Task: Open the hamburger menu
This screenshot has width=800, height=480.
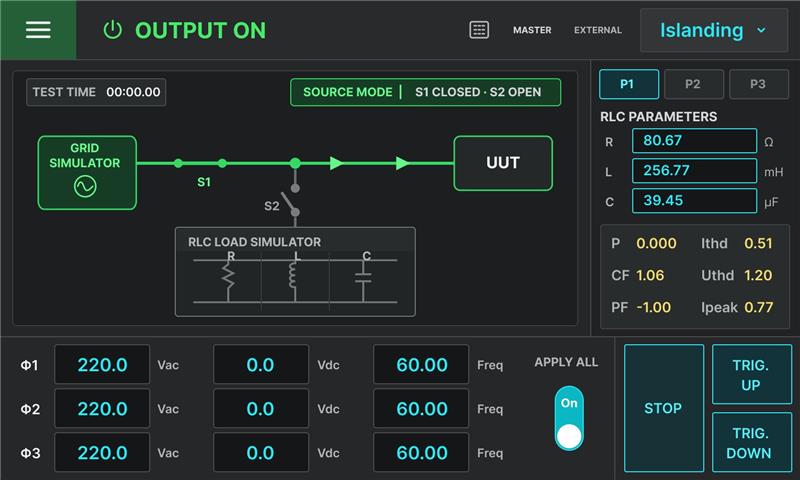Action: tap(38, 30)
